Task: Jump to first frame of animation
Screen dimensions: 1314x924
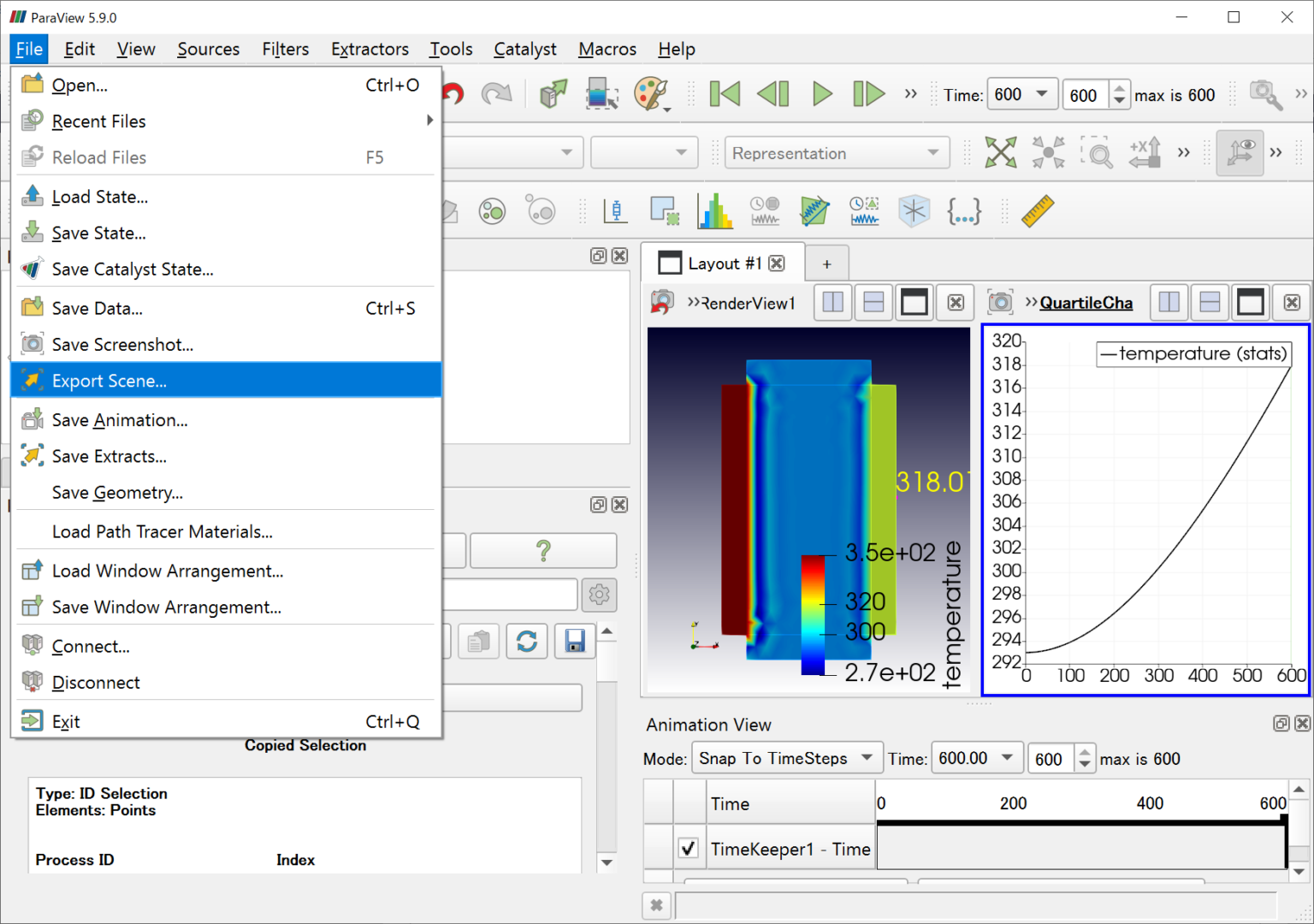Action: tap(725, 94)
